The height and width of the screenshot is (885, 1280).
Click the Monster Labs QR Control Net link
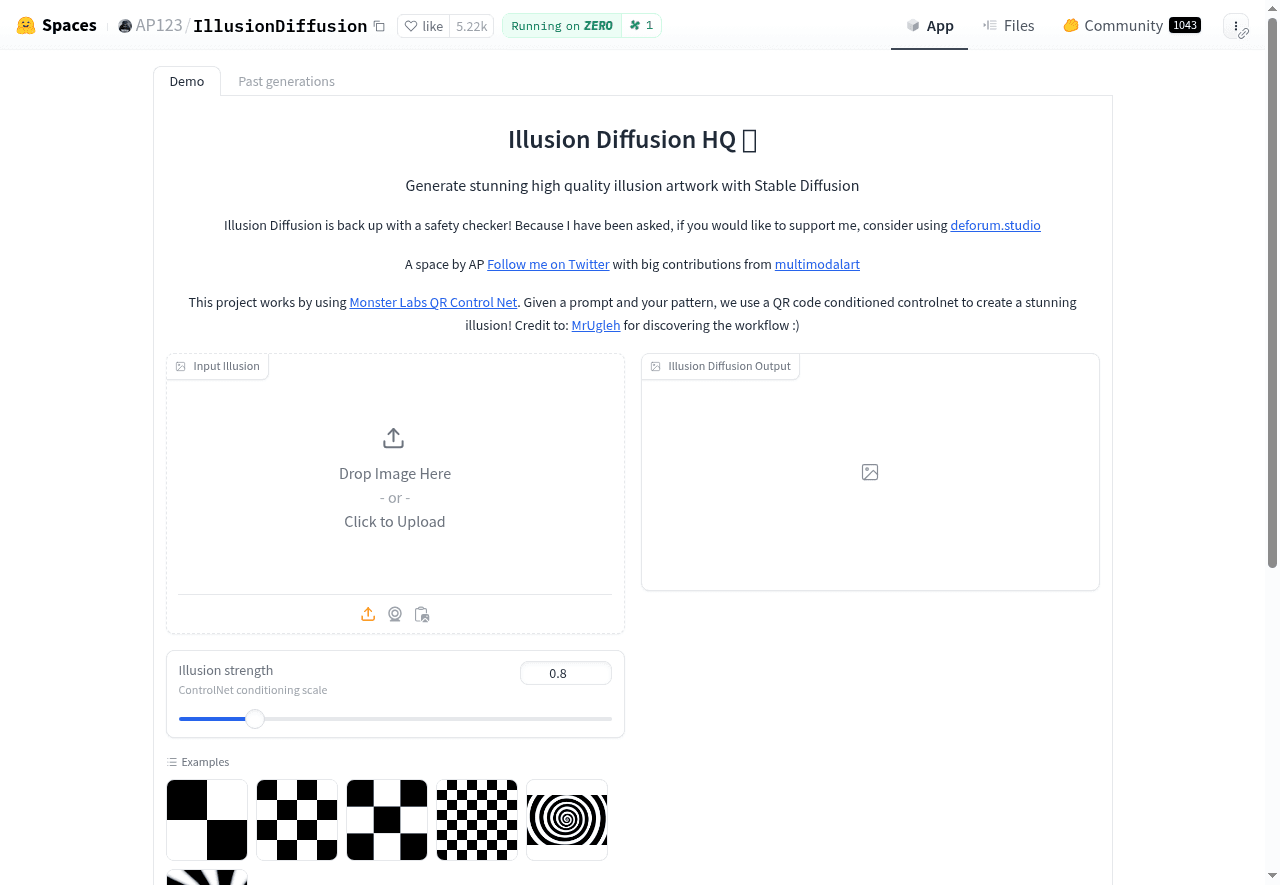[433, 302]
